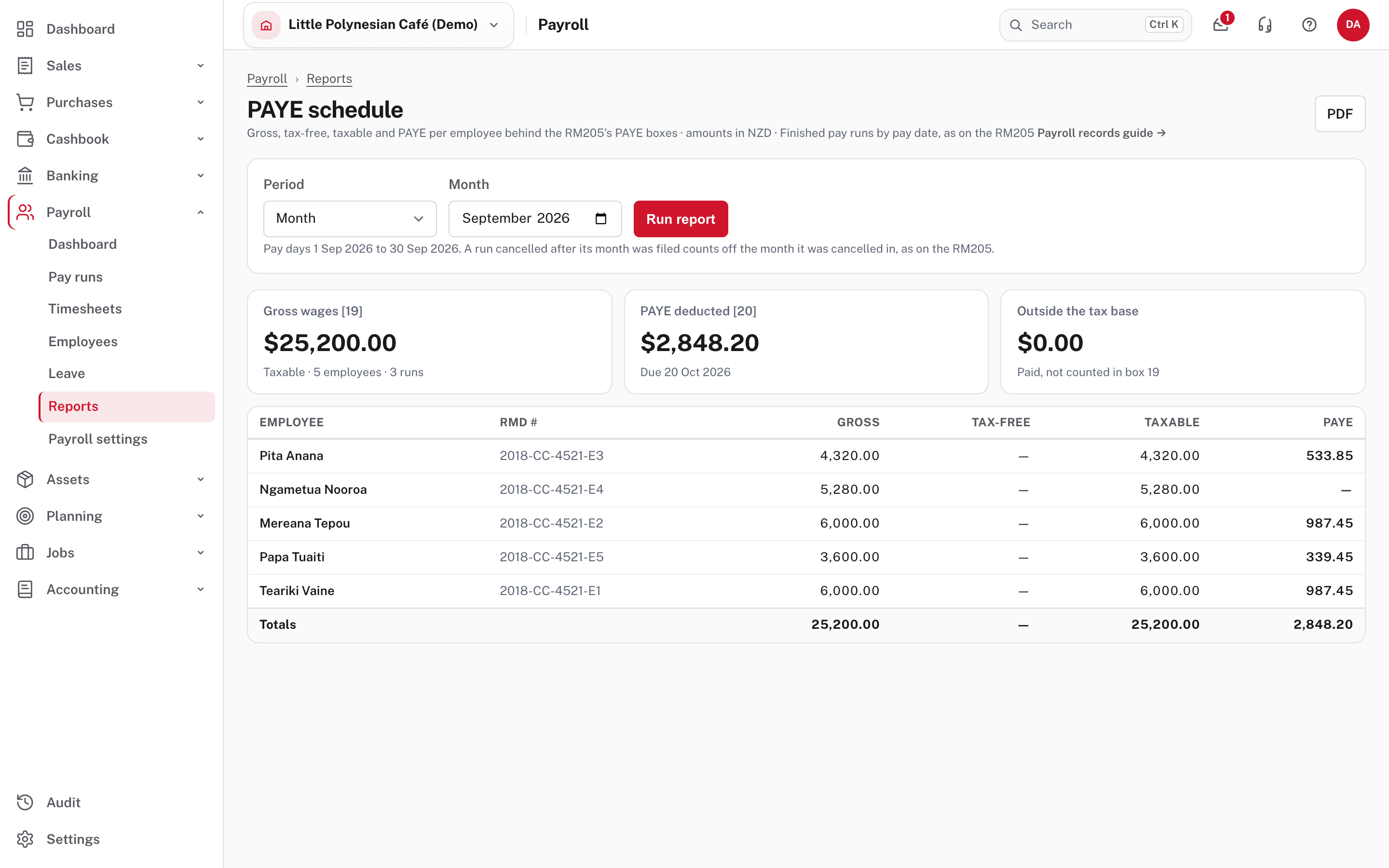Viewport: 1389px width, 868px height.
Task: Open the Payroll records guide link
Action: point(1102,133)
